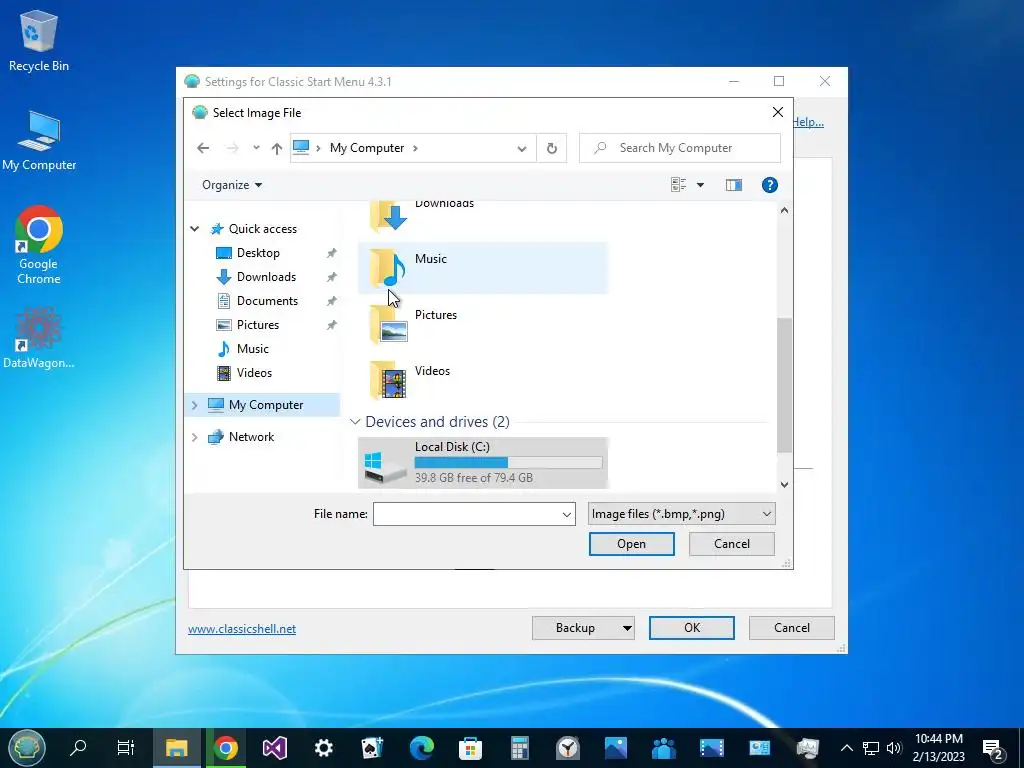Open the Help link in settings
This screenshot has height=768, width=1024.
pyautogui.click(x=808, y=122)
